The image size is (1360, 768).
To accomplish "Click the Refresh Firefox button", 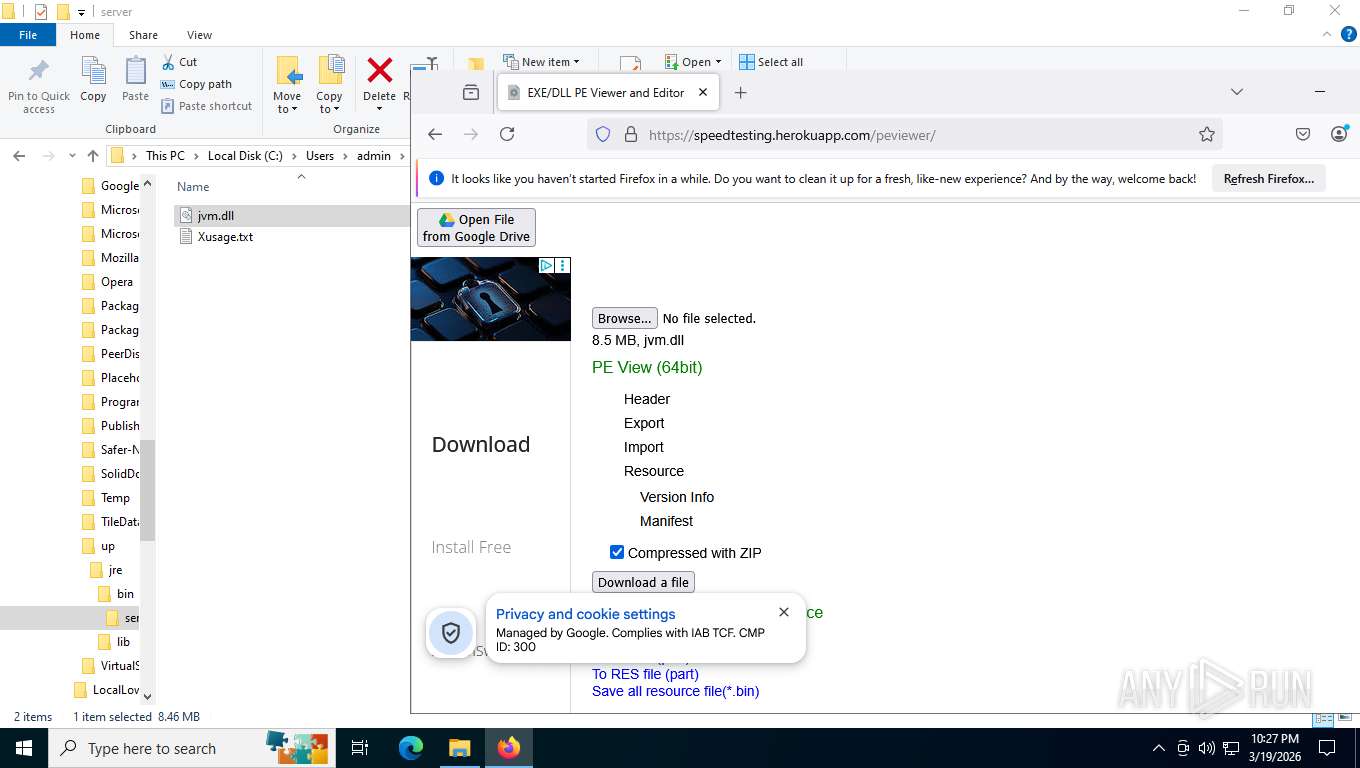I will 1269,179.
